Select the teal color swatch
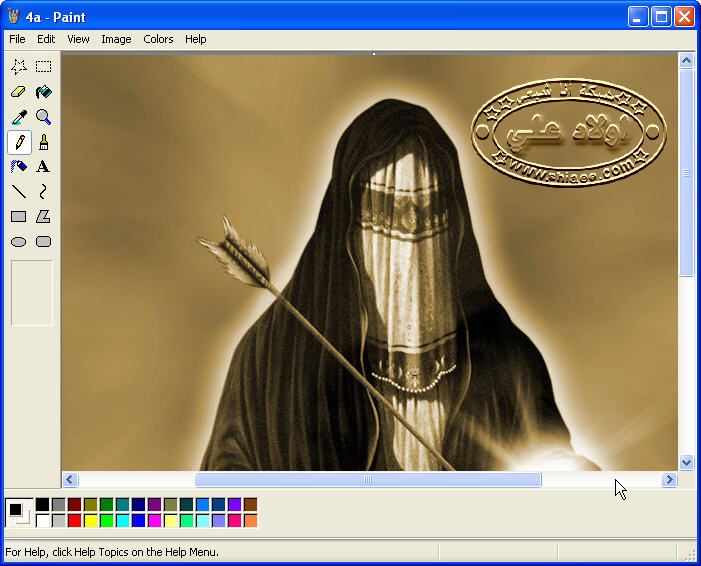 click(x=122, y=505)
